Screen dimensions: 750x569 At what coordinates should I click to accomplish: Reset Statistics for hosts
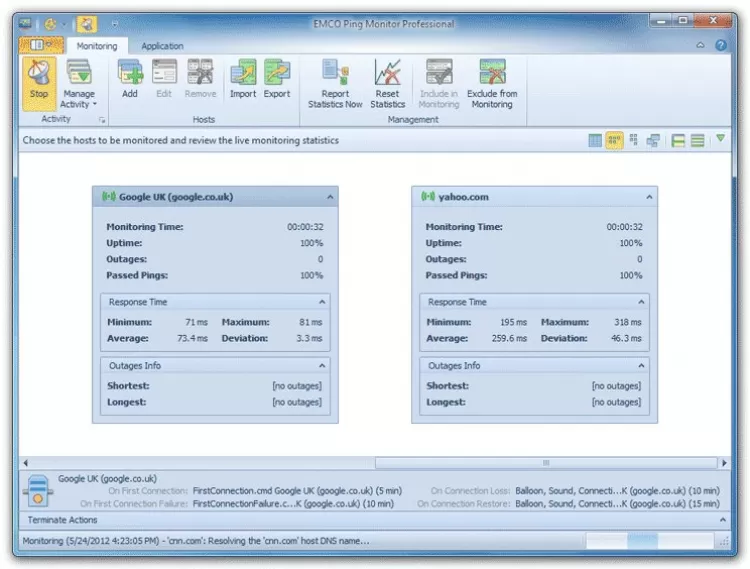pos(387,83)
